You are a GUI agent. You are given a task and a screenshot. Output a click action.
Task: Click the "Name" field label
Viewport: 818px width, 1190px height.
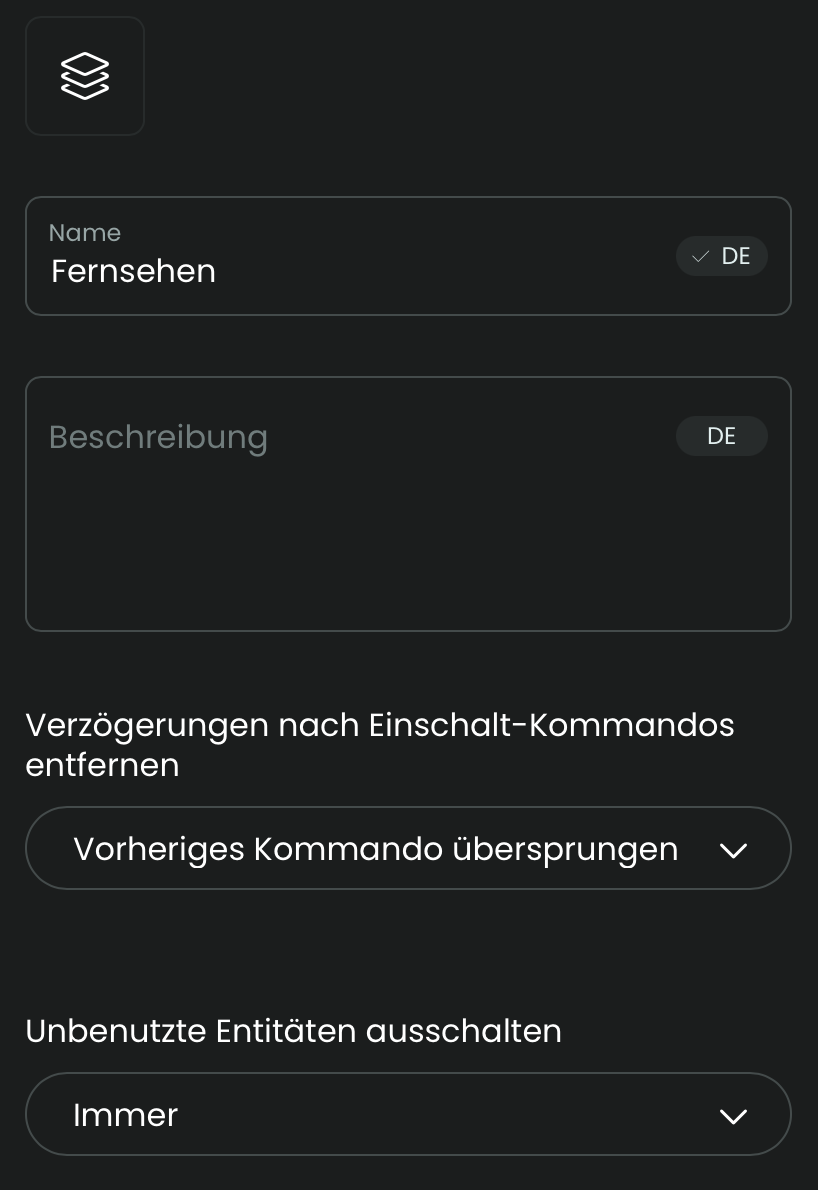85,233
